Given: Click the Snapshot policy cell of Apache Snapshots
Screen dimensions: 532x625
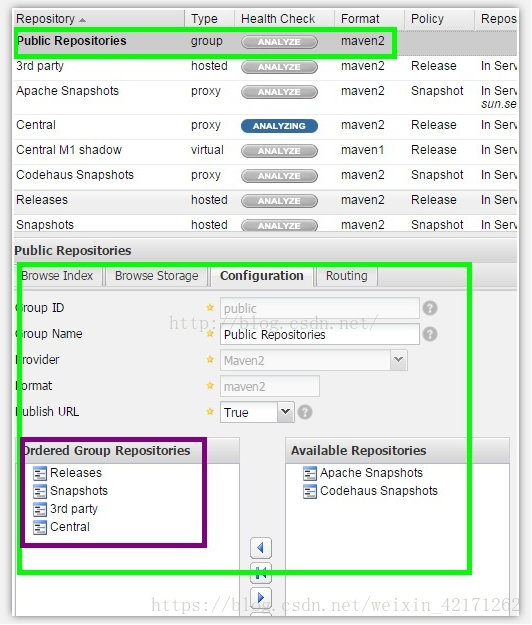Looking at the screenshot, I should click(x=437, y=91).
